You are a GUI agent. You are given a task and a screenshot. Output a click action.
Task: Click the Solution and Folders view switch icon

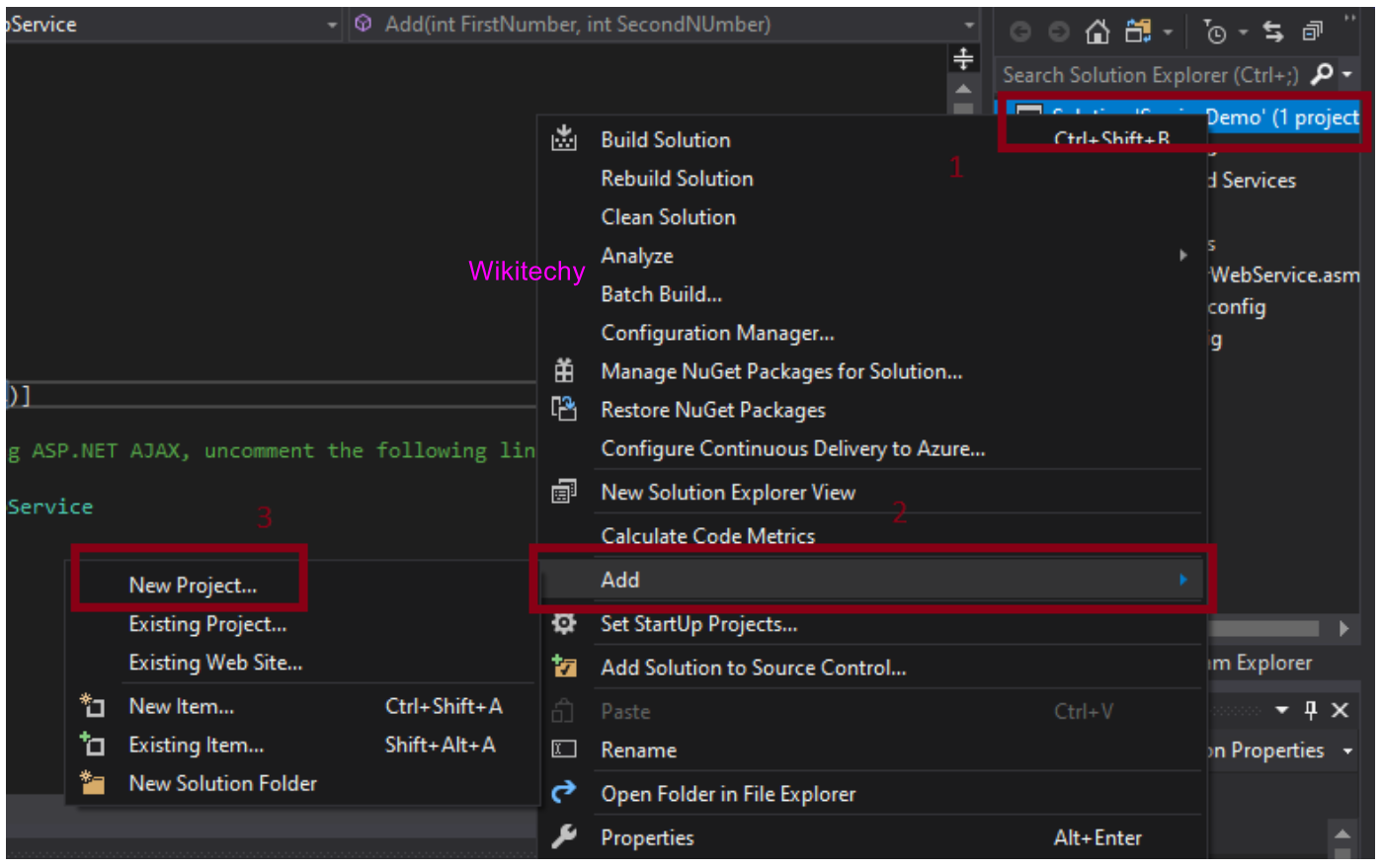(1138, 33)
